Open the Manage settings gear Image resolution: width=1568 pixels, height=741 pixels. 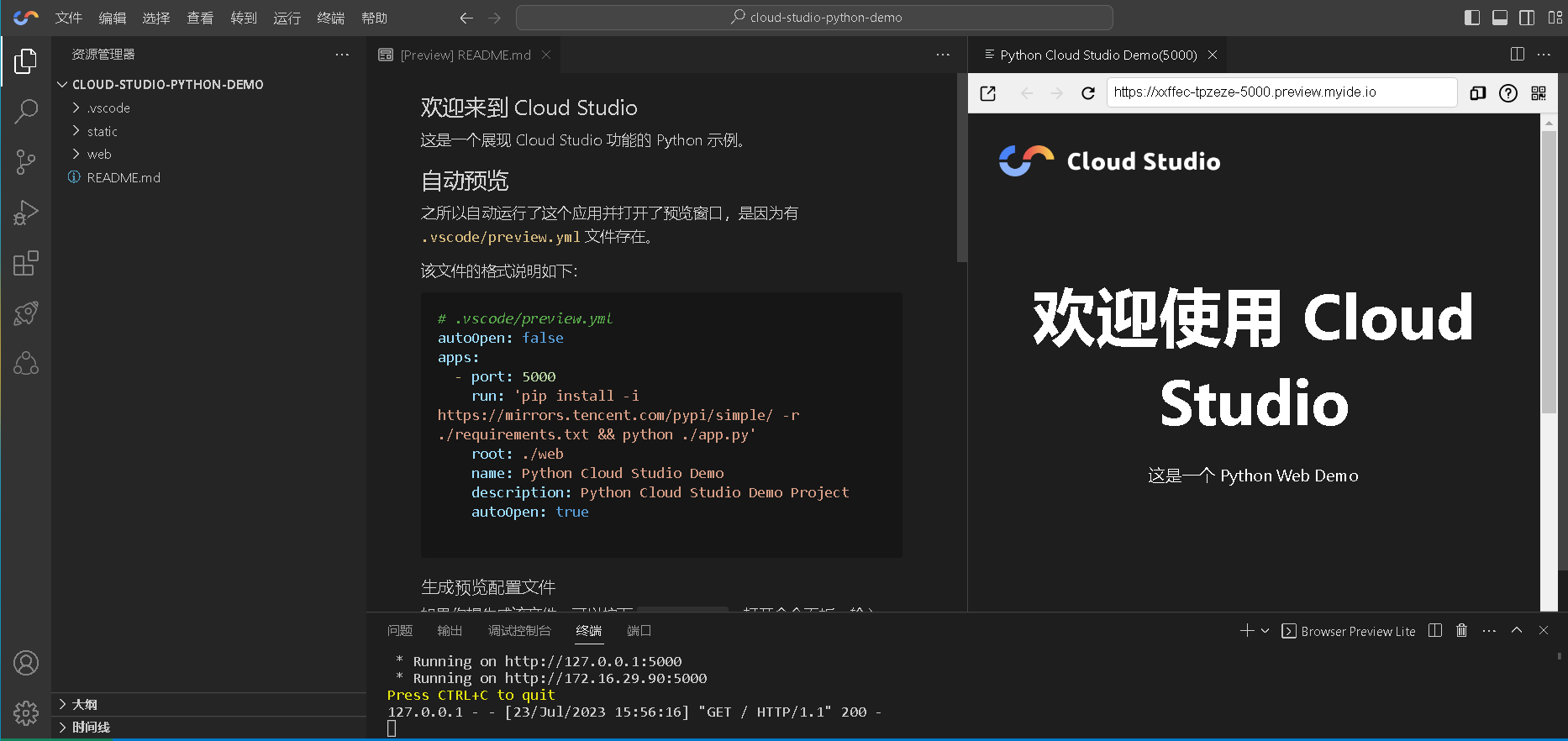click(x=26, y=713)
